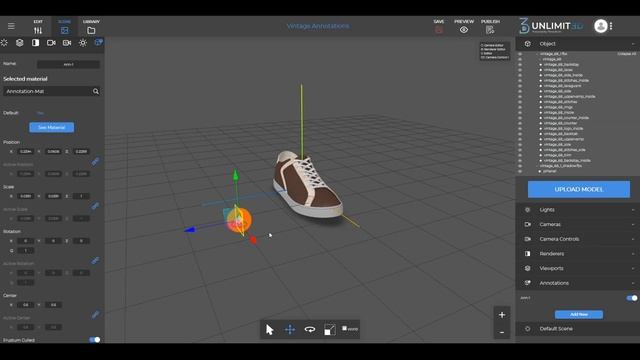This screenshot has height=360, width=640.
Task: Click the link icon beside Active Rotation
Action: point(95,260)
